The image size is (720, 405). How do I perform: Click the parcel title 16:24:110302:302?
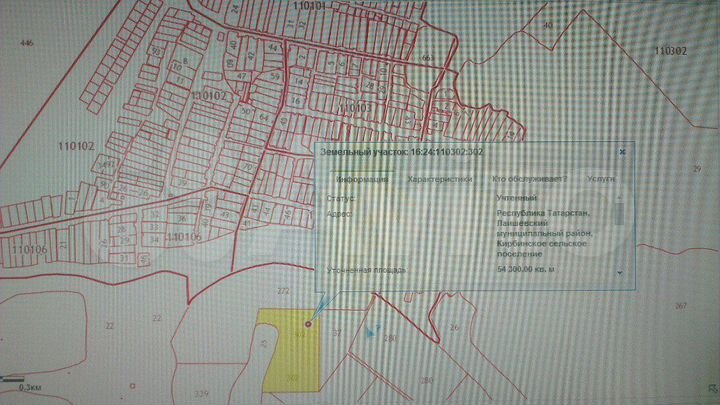pyautogui.click(x=446, y=152)
